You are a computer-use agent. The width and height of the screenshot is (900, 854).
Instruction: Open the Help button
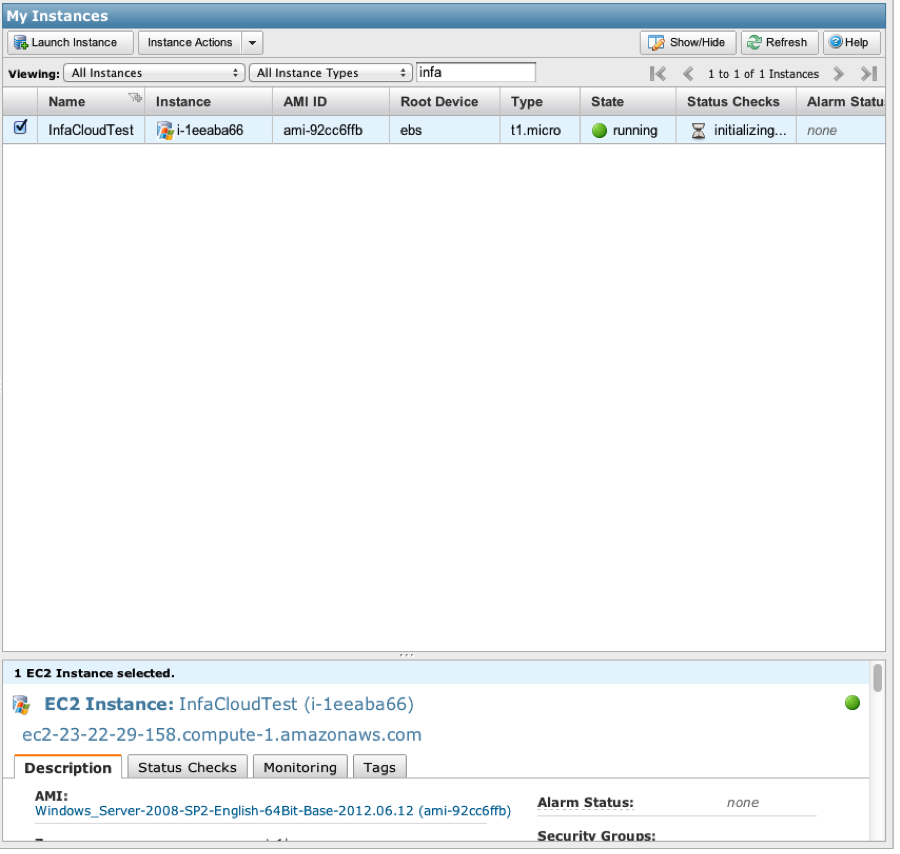tap(851, 42)
